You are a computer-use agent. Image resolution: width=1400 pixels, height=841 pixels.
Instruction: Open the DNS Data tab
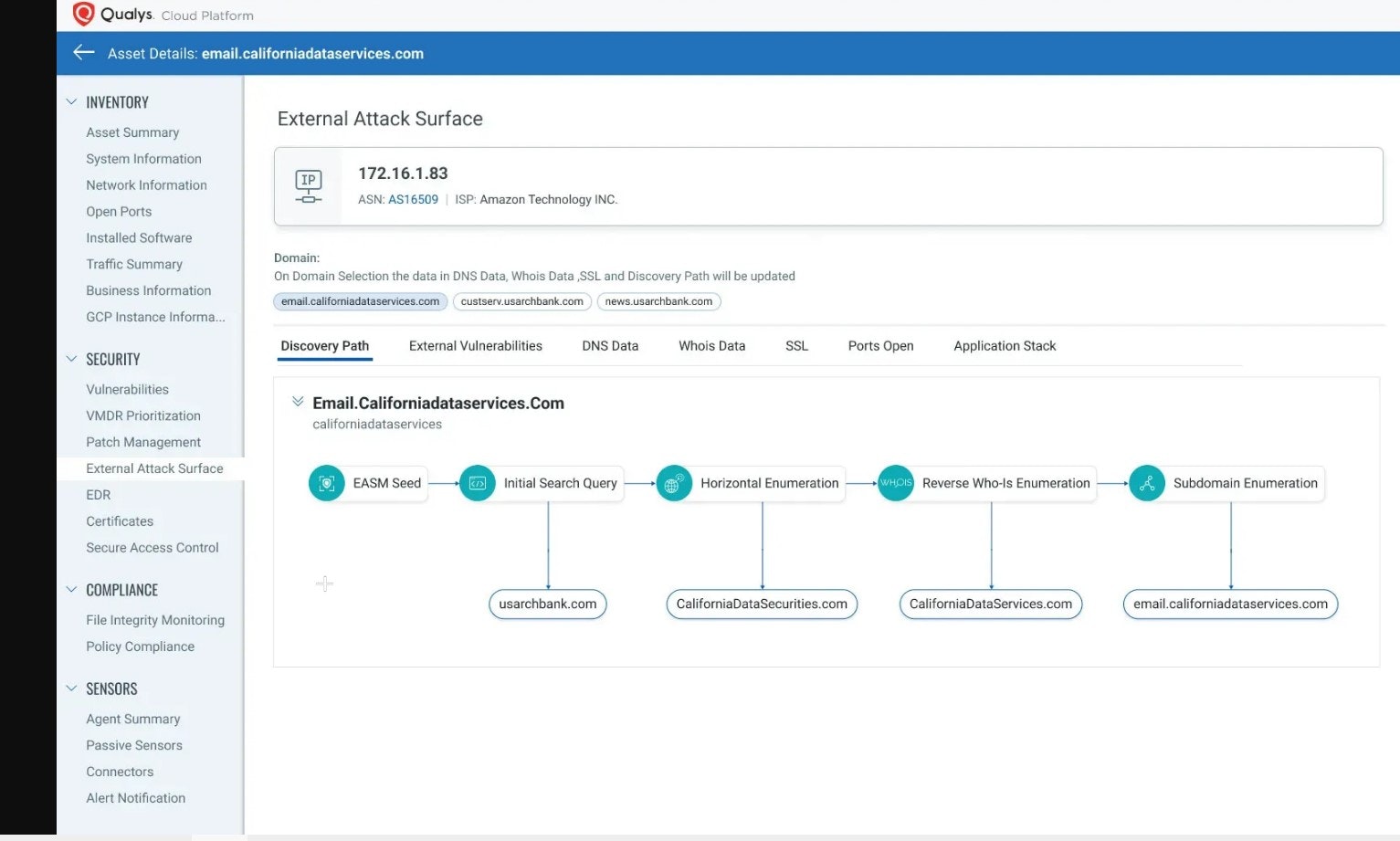[x=610, y=346]
